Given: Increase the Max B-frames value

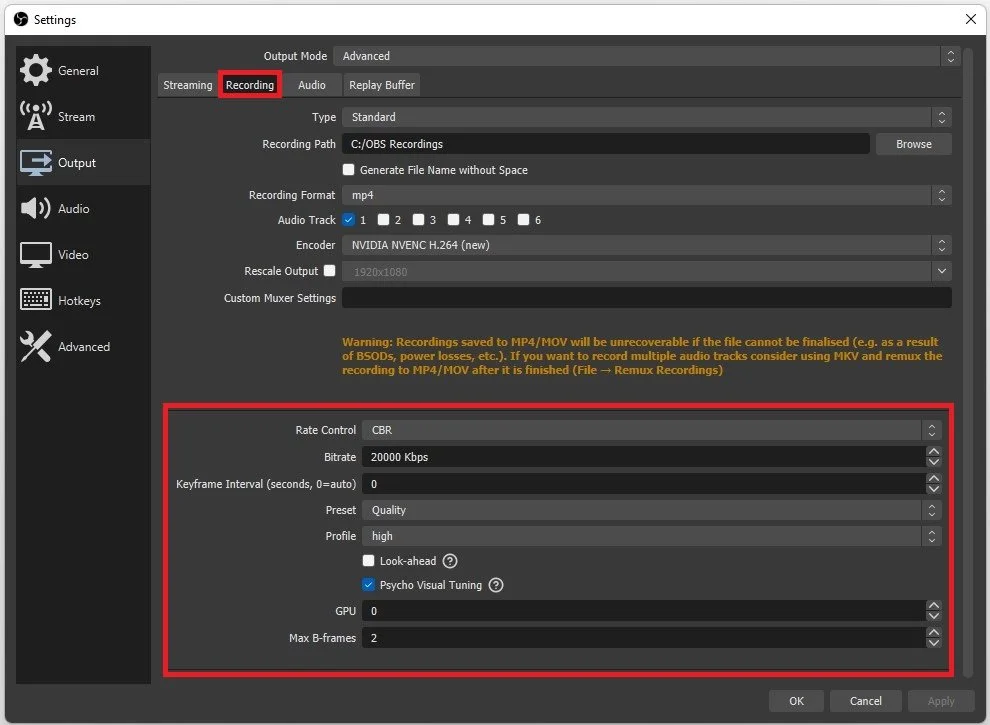Looking at the screenshot, I should [x=934, y=633].
